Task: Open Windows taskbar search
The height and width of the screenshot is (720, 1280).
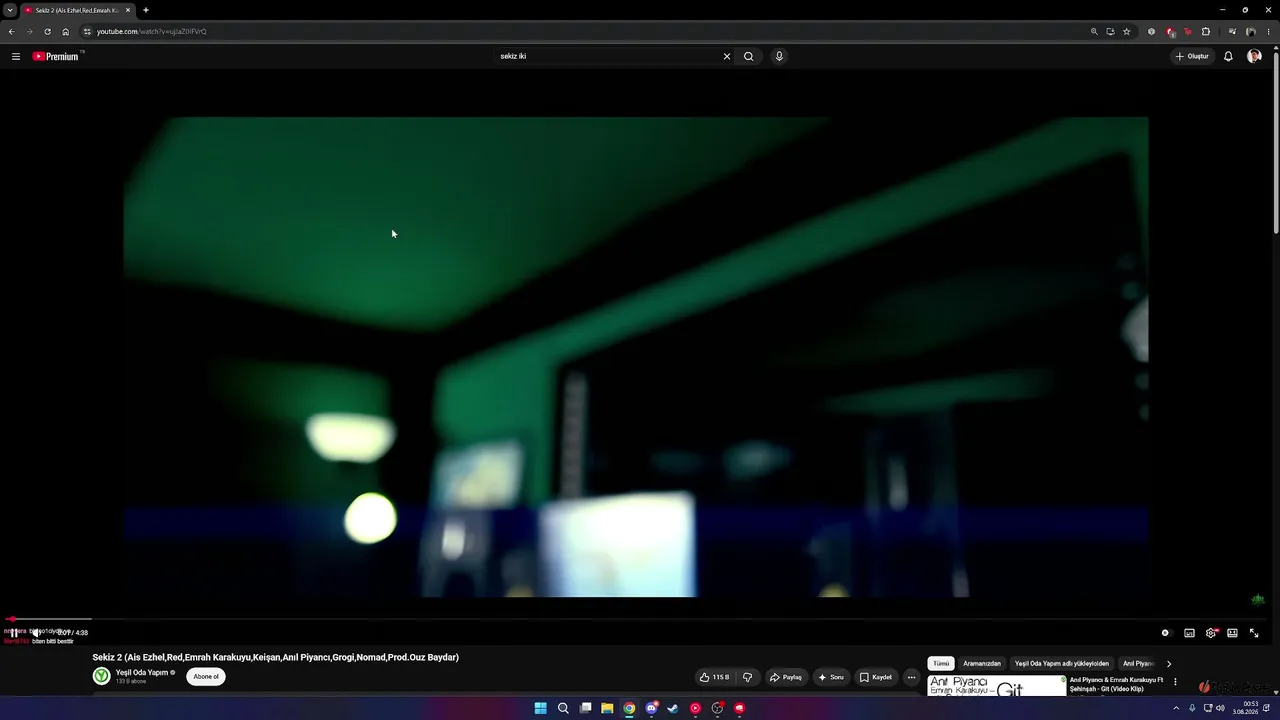Action: pyautogui.click(x=563, y=708)
